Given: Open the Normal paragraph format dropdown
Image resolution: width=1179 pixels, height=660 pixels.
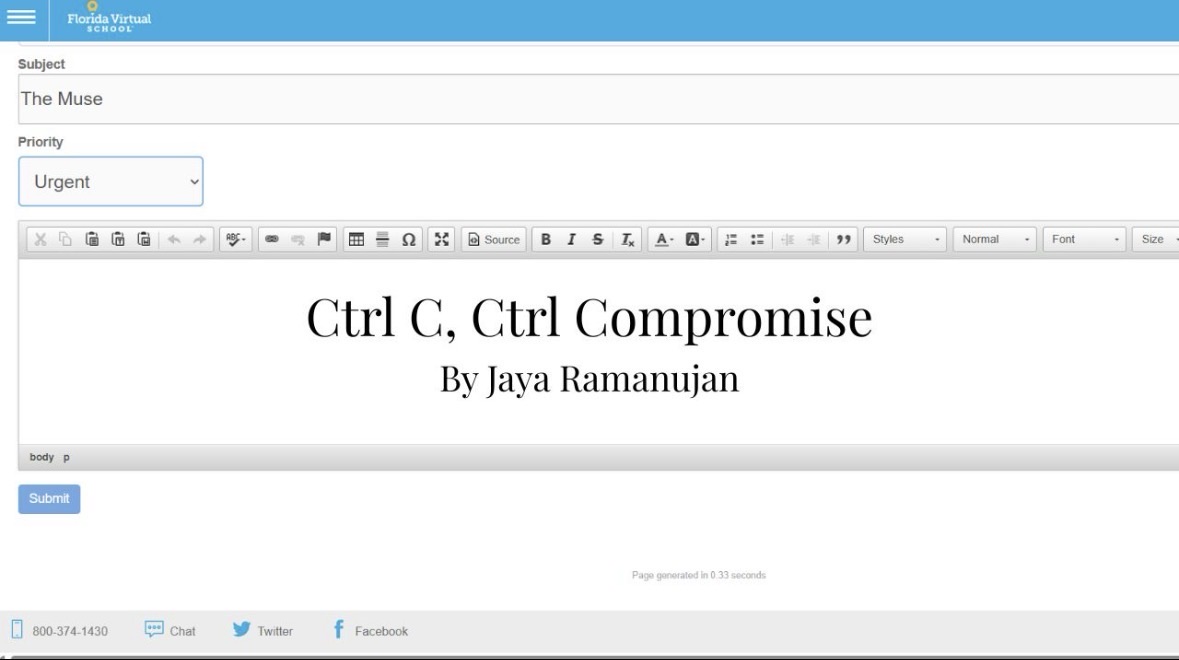Looking at the screenshot, I should pos(995,239).
